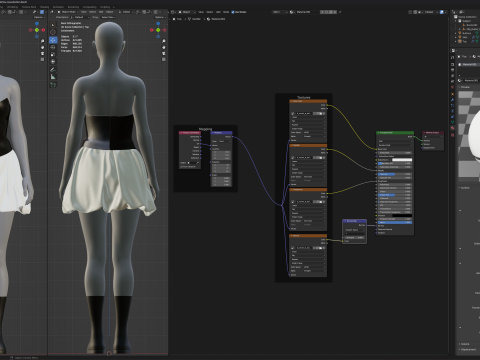Select the Annotate pencil tool
480x360 pixels.
click(53, 70)
